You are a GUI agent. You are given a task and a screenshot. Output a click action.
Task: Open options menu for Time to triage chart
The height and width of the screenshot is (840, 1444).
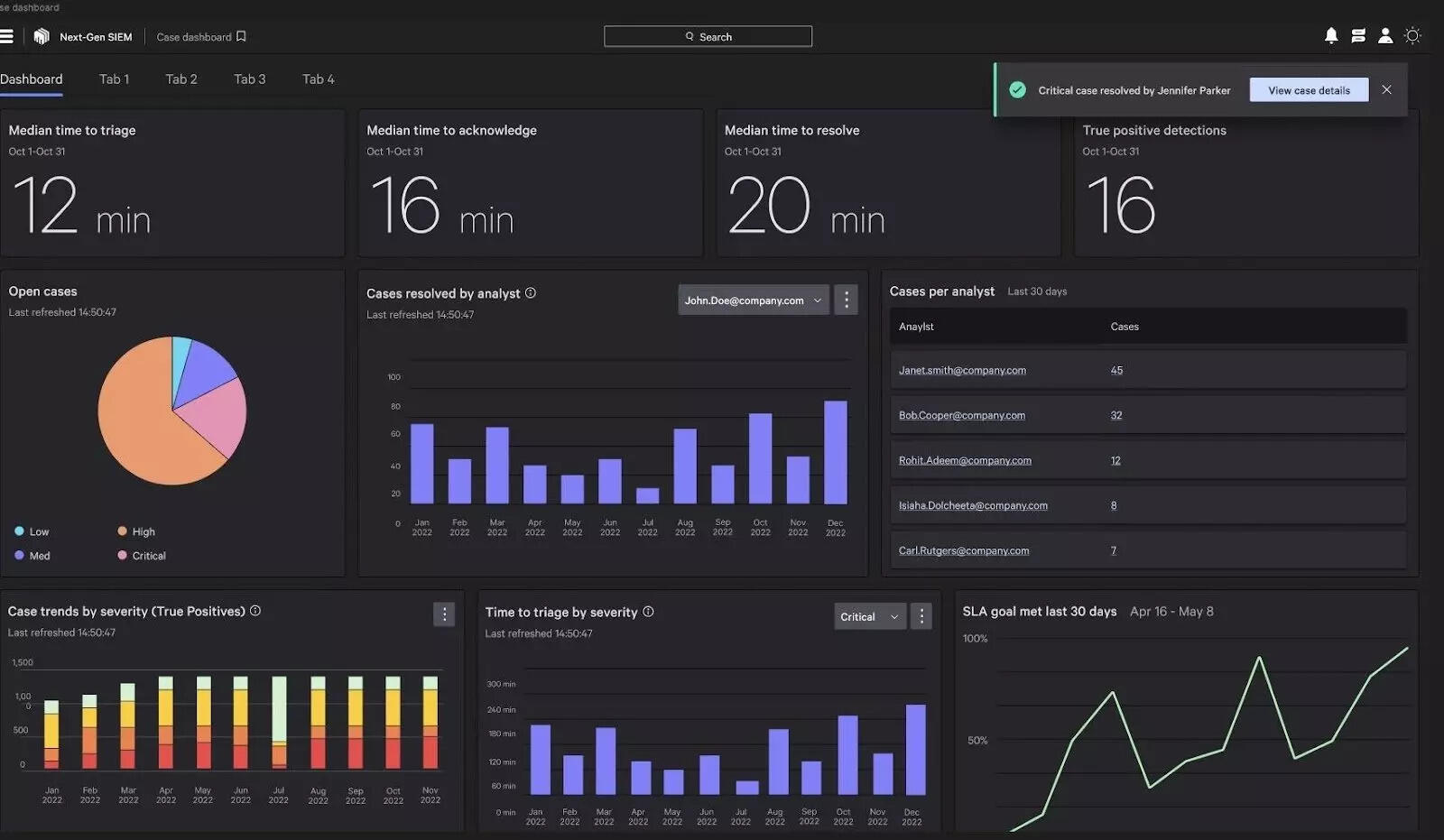(x=921, y=616)
